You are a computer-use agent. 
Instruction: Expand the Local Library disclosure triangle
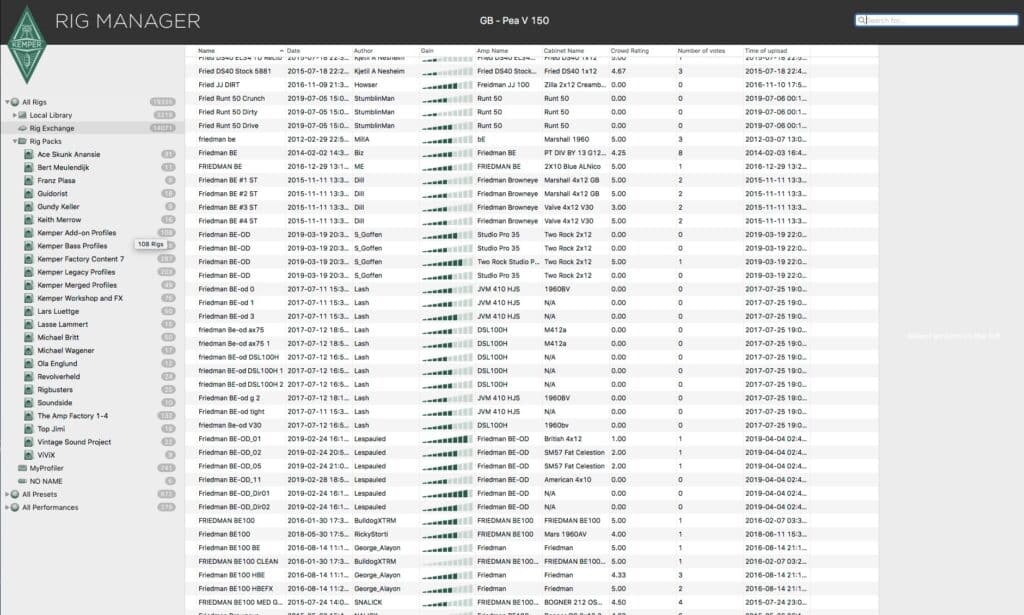tap(14, 115)
